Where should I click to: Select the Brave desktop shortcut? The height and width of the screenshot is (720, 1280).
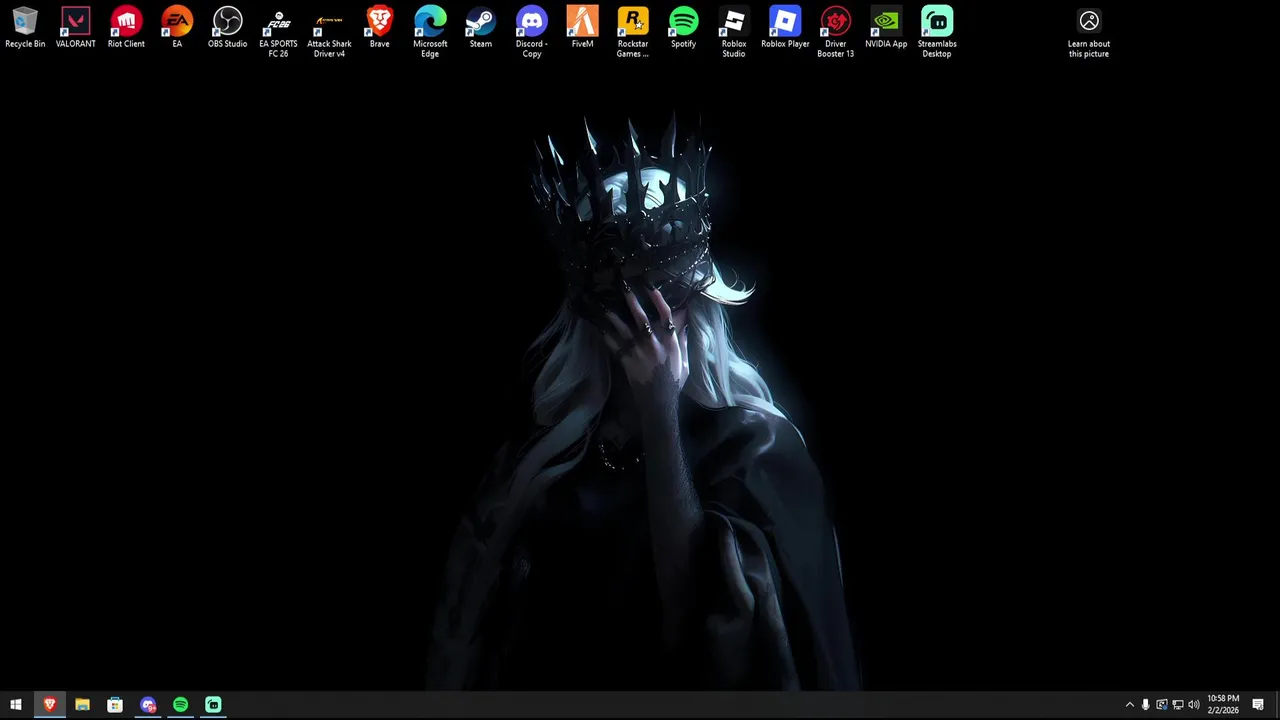(x=379, y=28)
